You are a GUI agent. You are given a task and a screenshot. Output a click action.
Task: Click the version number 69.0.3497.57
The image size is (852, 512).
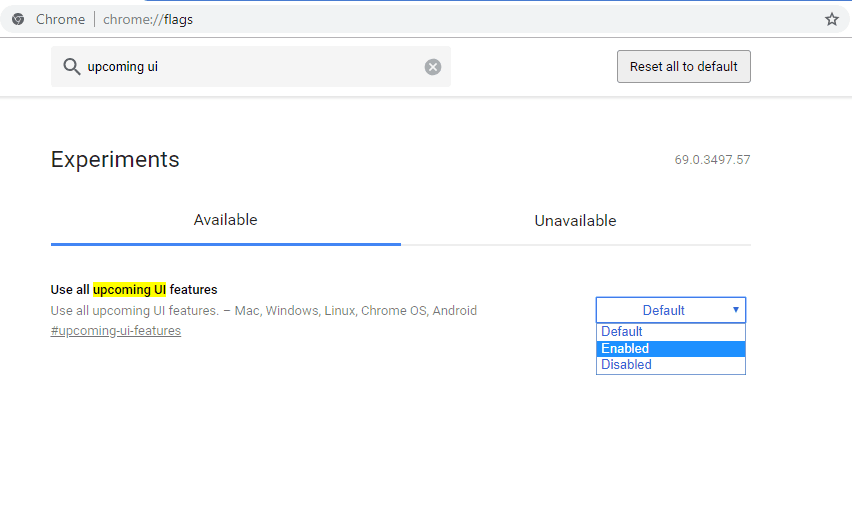point(711,160)
